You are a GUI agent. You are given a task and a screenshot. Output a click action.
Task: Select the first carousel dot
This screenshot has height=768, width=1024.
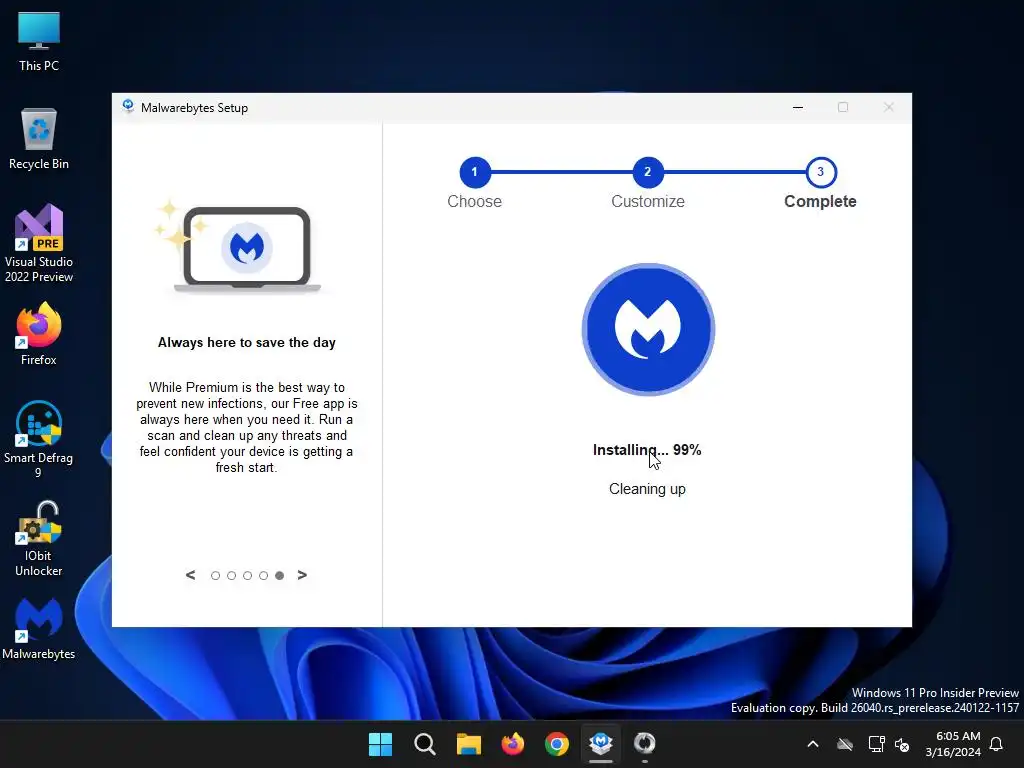216,575
